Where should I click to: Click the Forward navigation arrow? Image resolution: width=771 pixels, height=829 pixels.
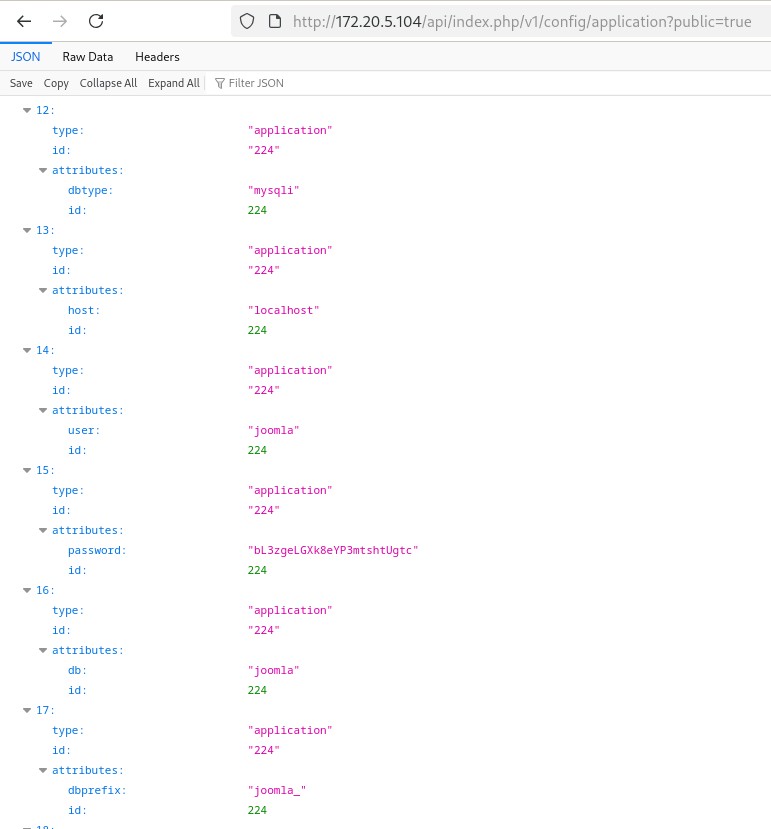click(x=60, y=21)
